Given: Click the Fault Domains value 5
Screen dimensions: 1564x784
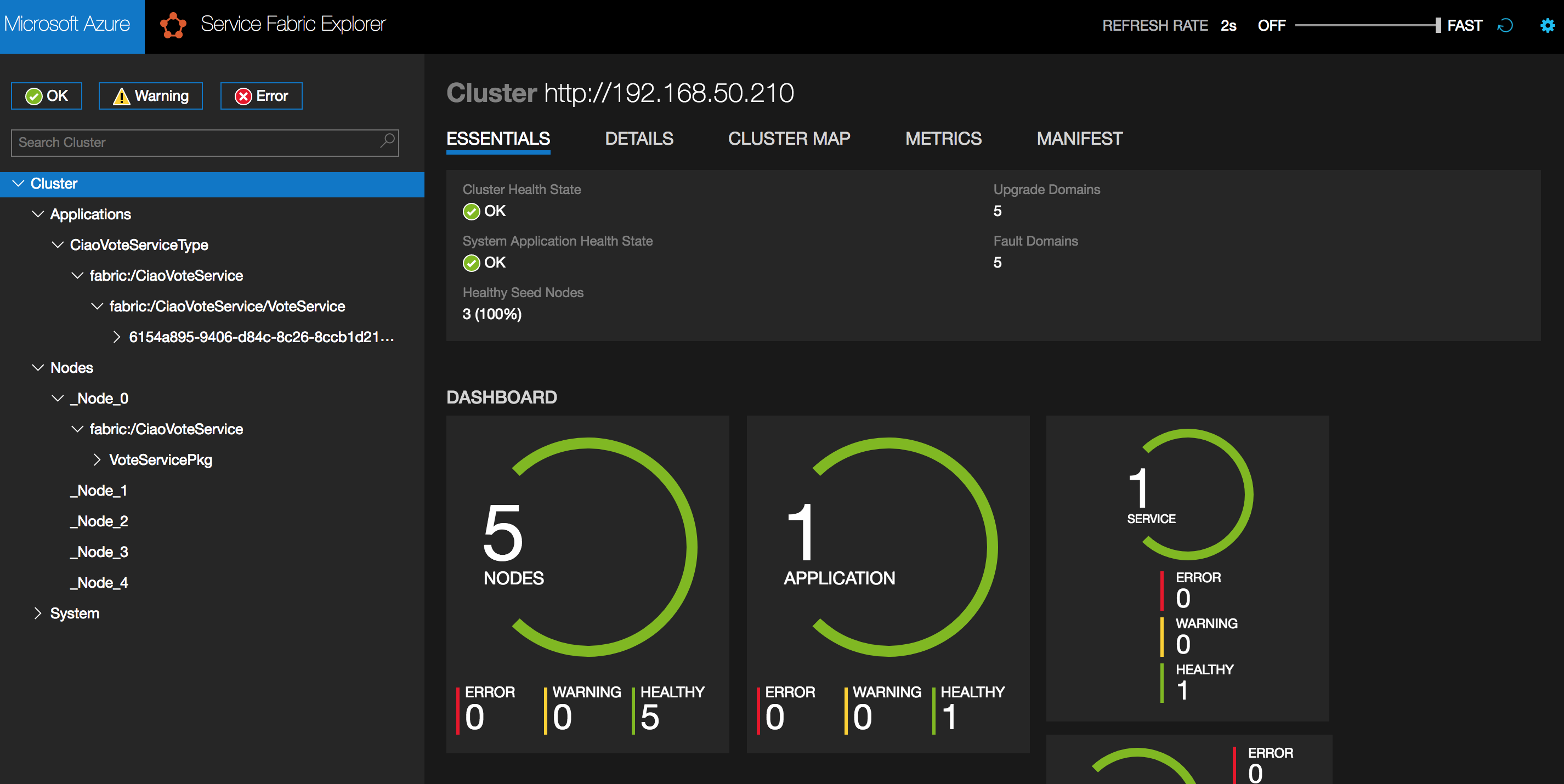Looking at the screenshot, I should [998, 262].
